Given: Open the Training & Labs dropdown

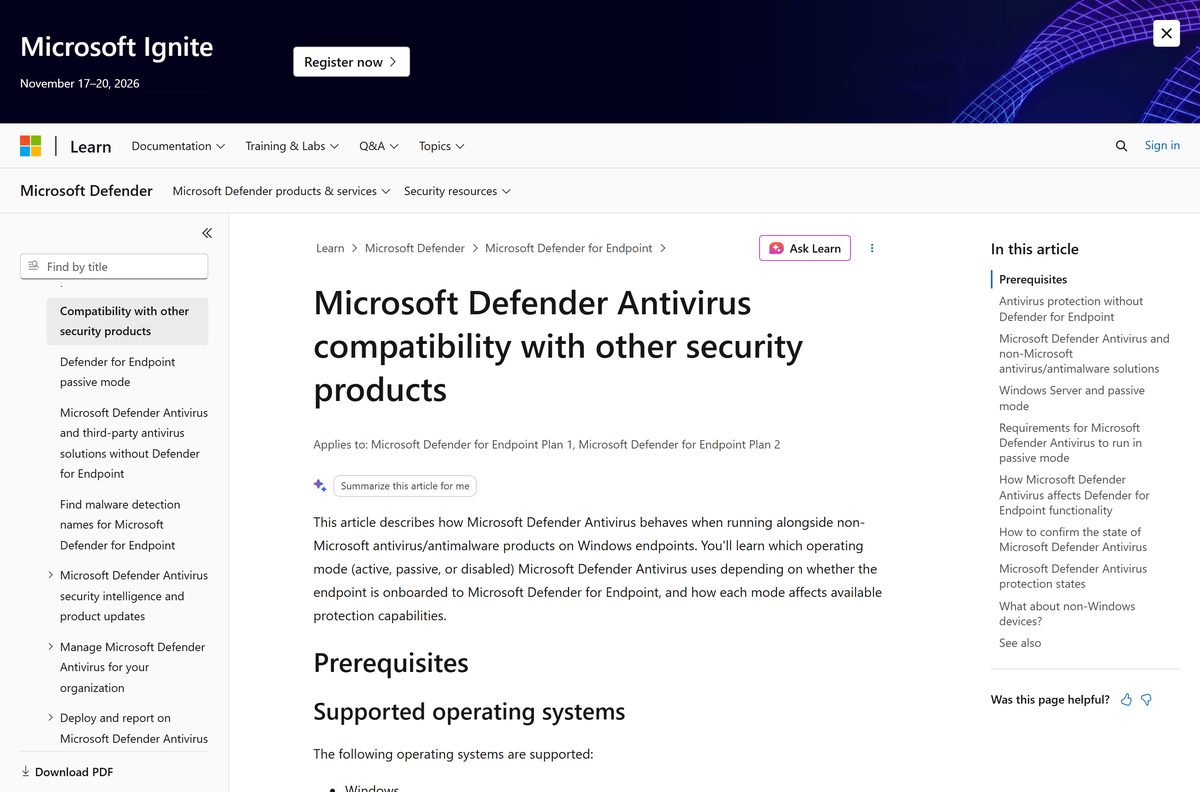Looking at the screenshot, I should coord(292,146).
